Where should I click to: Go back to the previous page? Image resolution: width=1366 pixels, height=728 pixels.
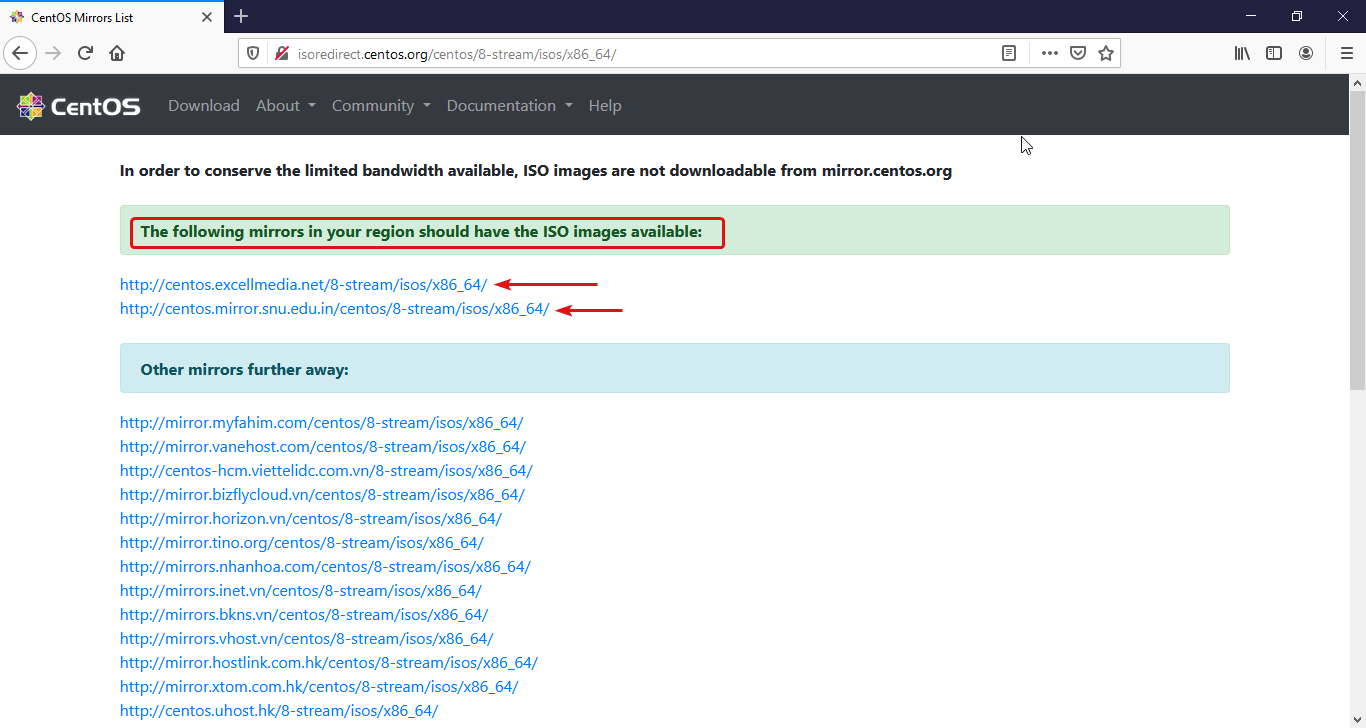tap(20, 53)
